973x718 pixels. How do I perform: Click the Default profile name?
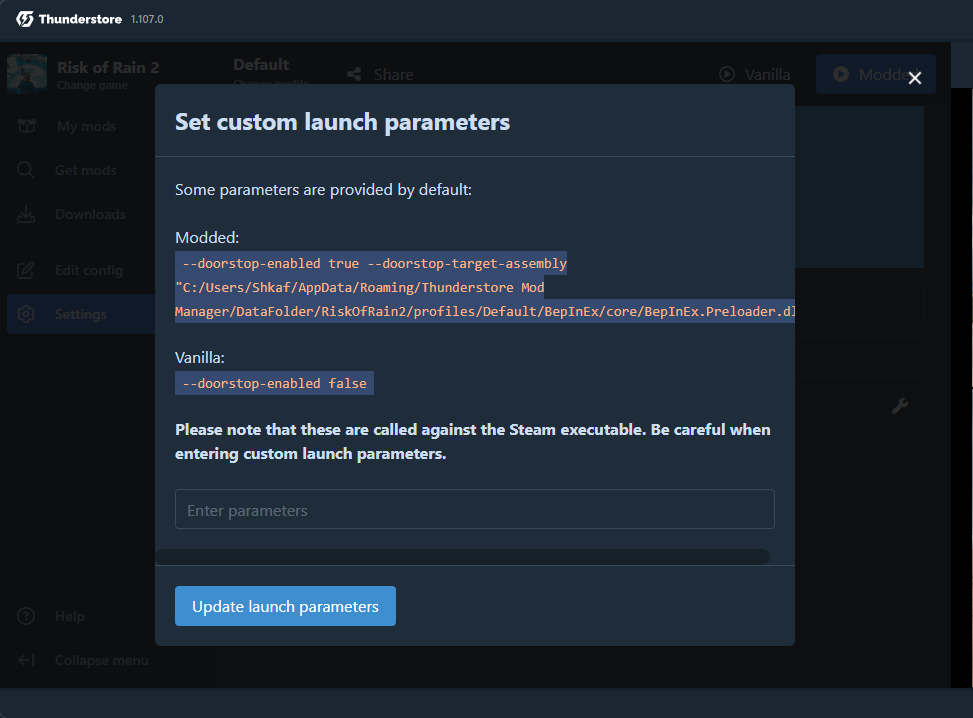coord(261,65)
